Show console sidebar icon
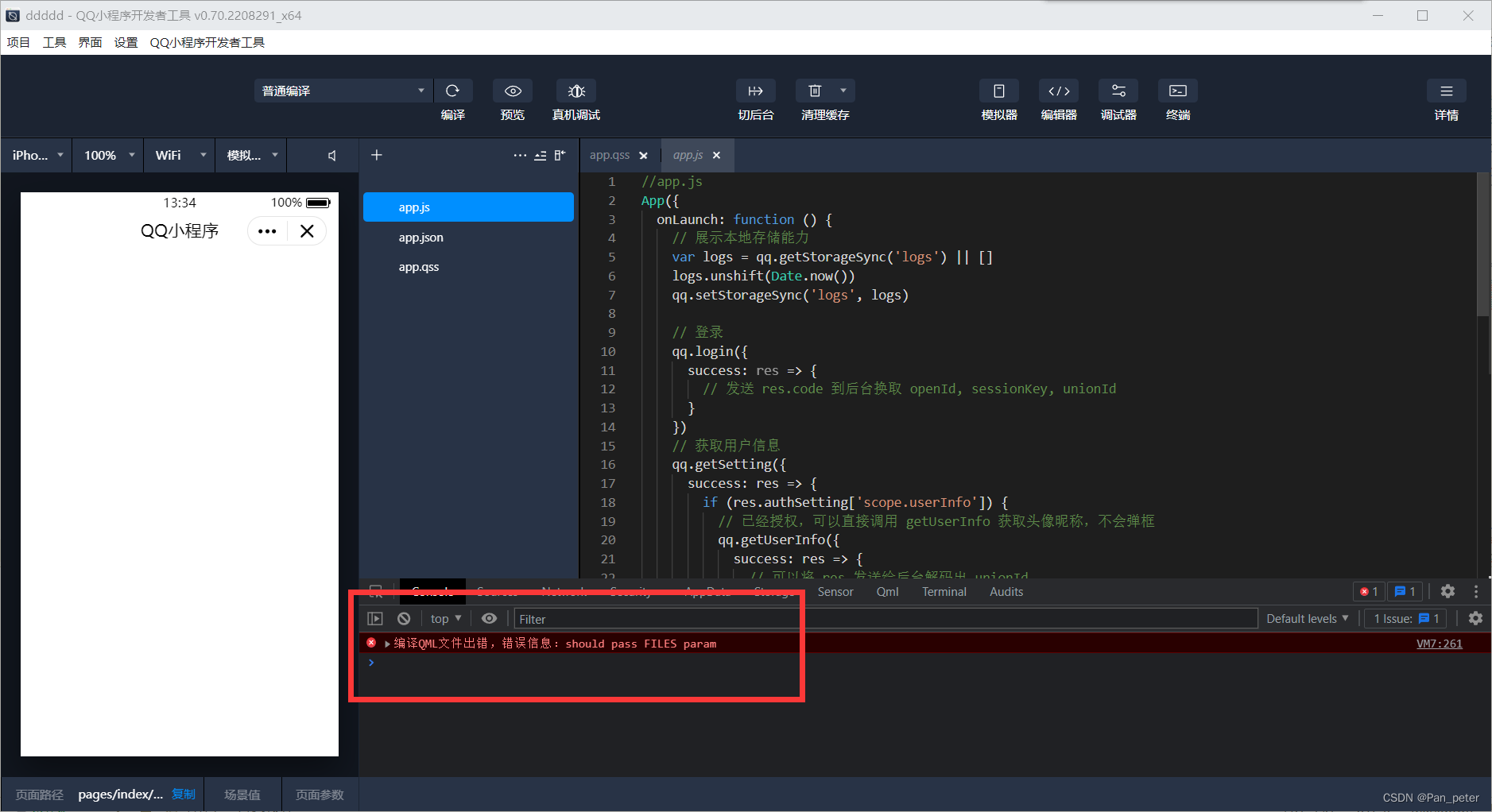The image size is (1492, 812). click(x=375, y=618)
